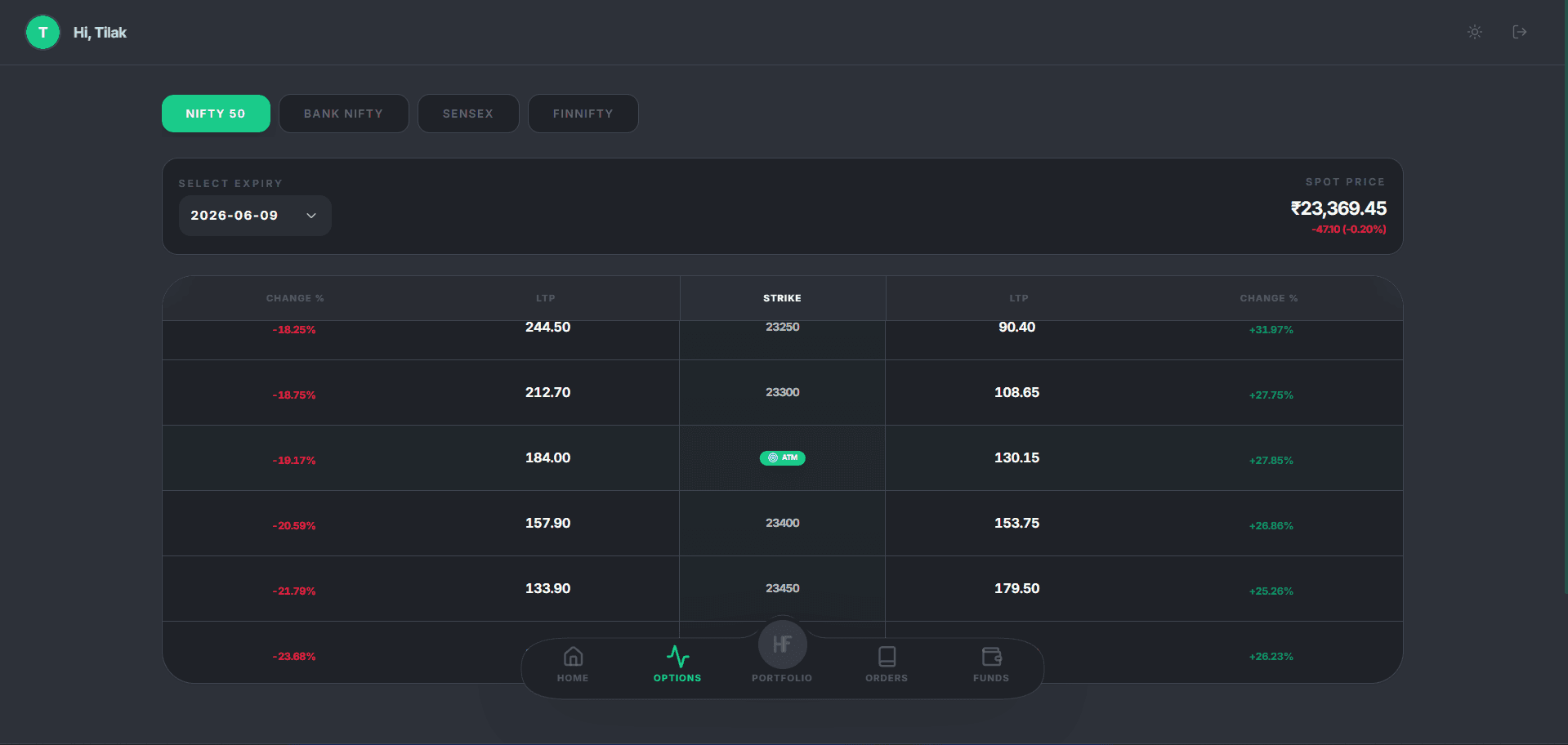The height and width of the screenshot is (745, 1568).
Task: Click call change -19.17%
Action: point(294,461)
